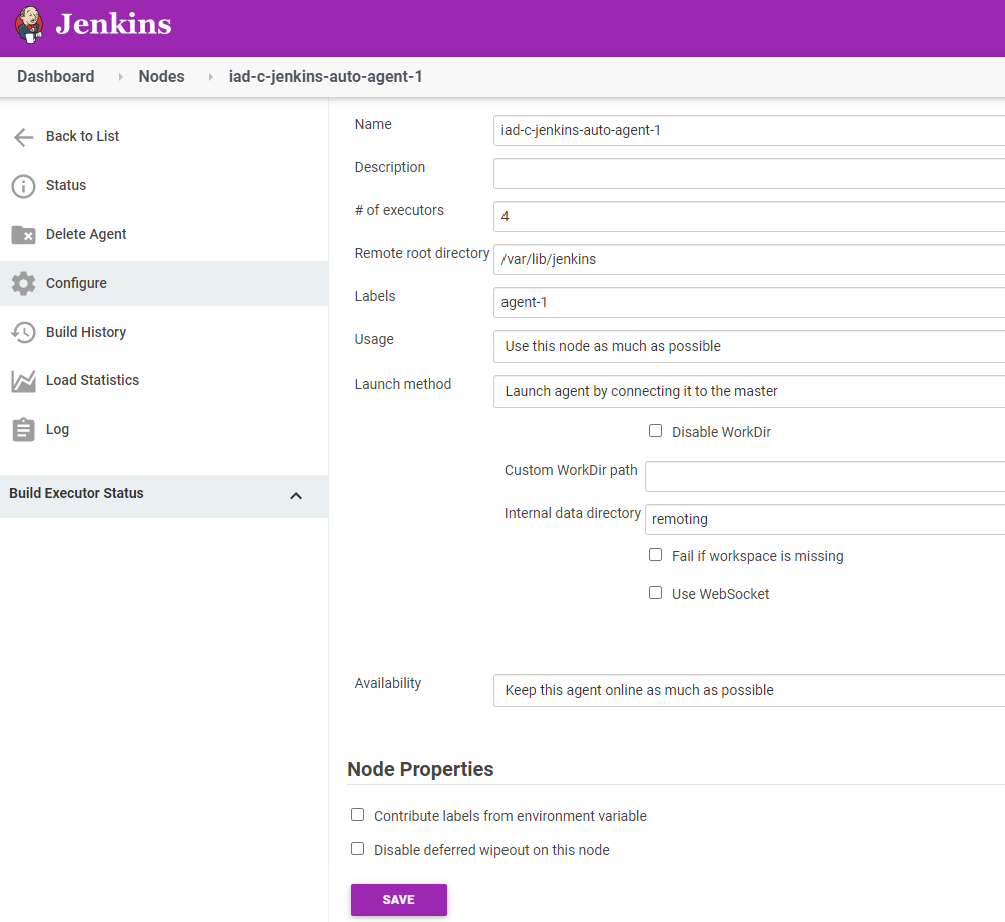Viewport: 1005px width, 922px height.
Task: Enable the Disable WorkDir checkbox
Action: pyautogui.click(x=655, y=431)
